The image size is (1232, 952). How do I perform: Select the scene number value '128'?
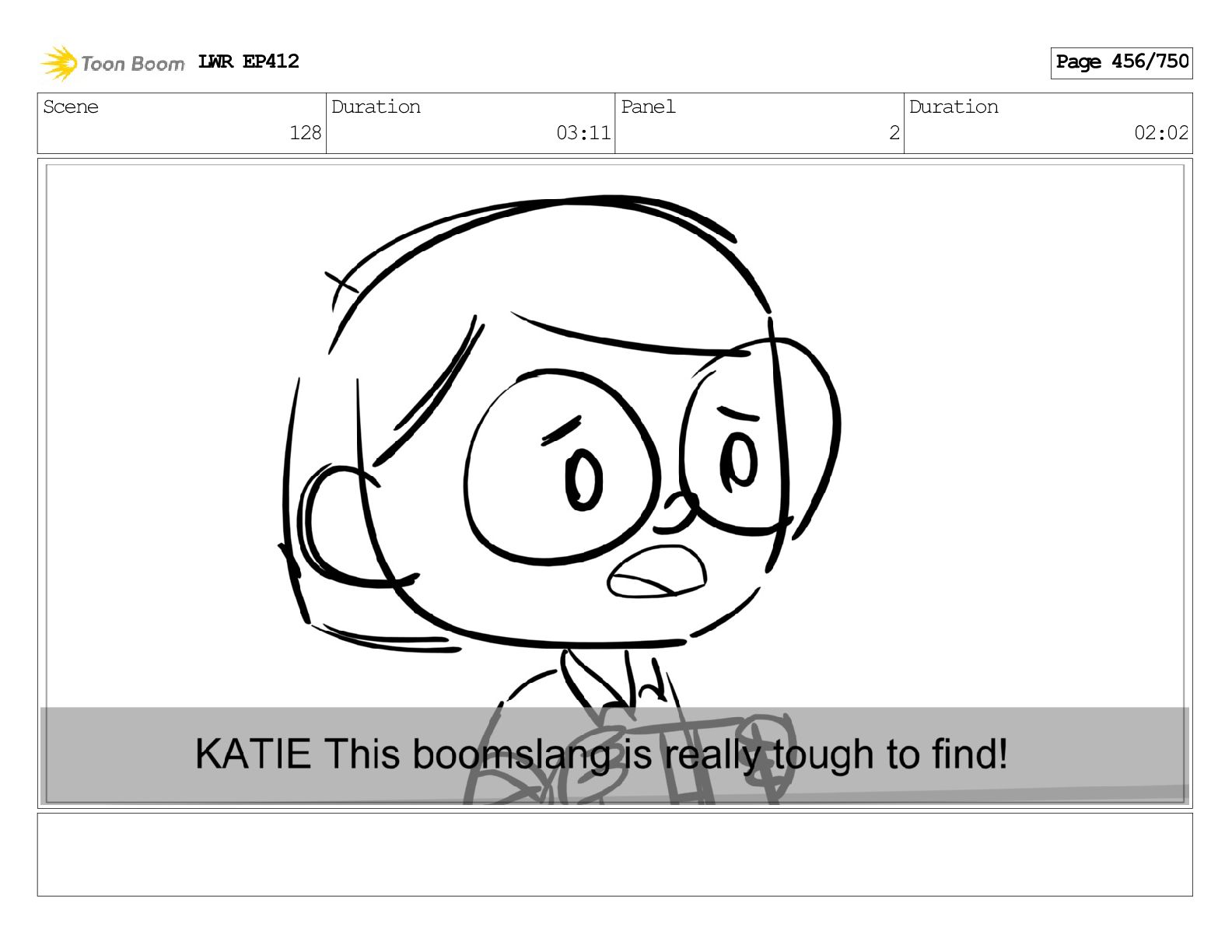305,133
